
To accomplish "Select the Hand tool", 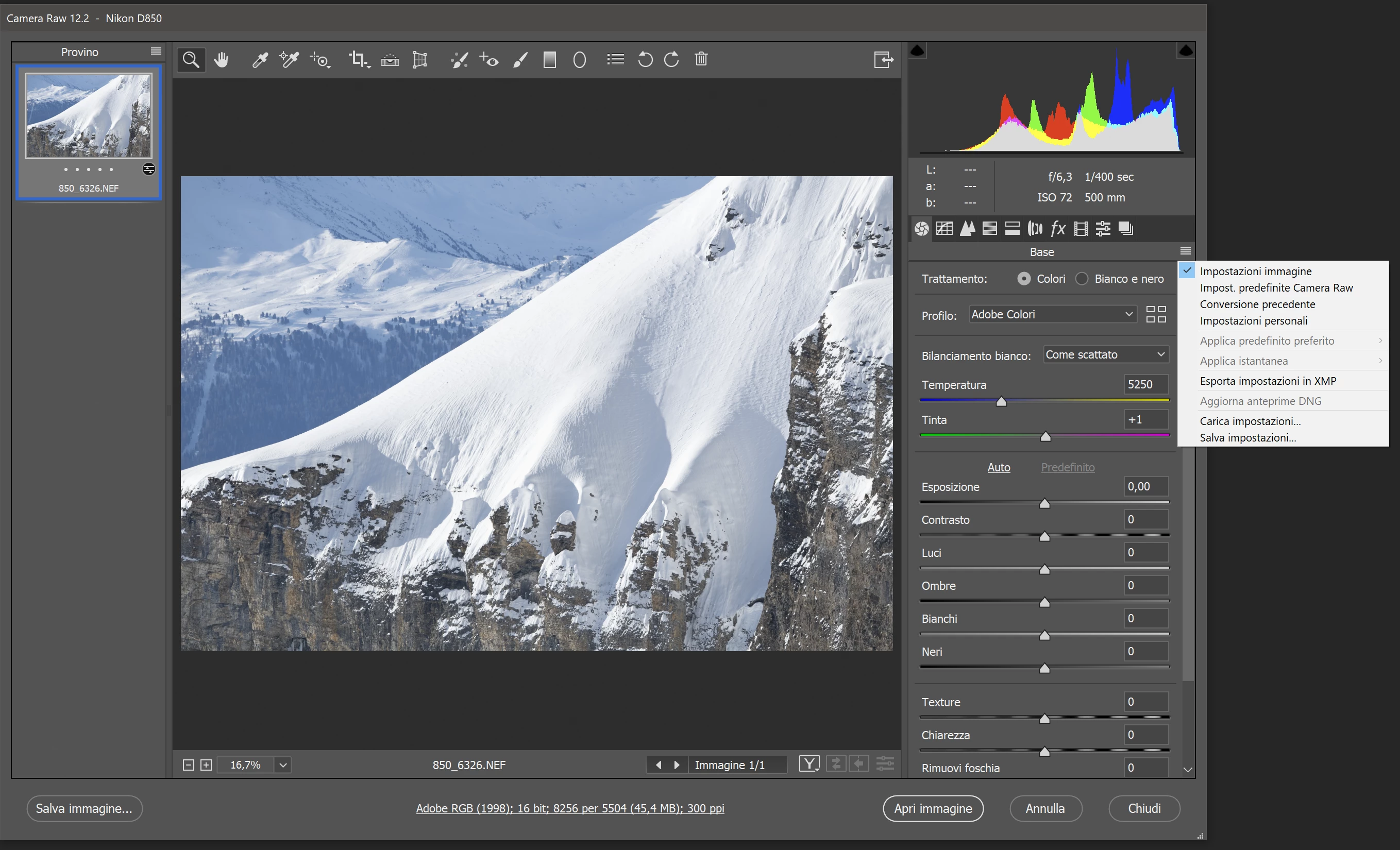I will (222, 60).
